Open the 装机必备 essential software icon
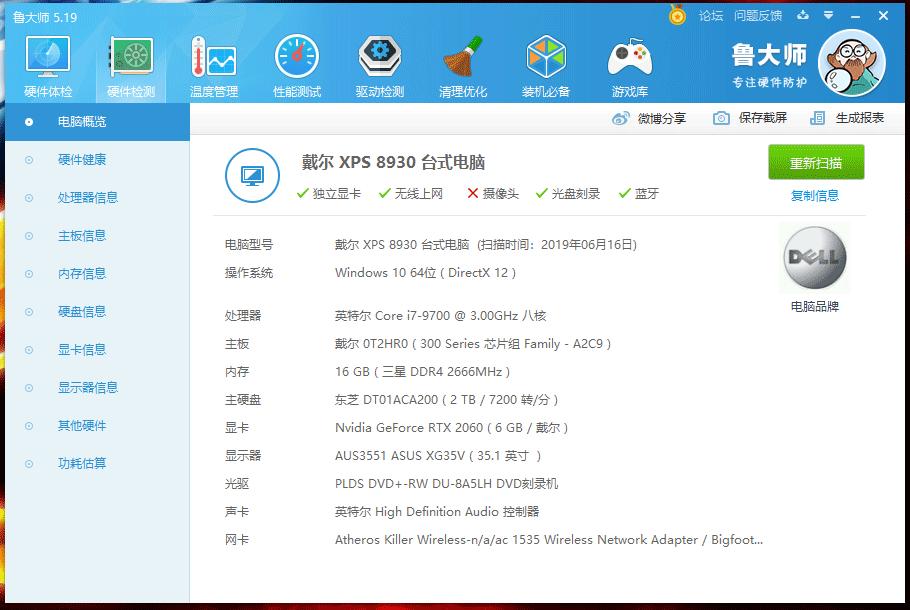This screenshot has width=910, height=610. click(x=546, y=64)
